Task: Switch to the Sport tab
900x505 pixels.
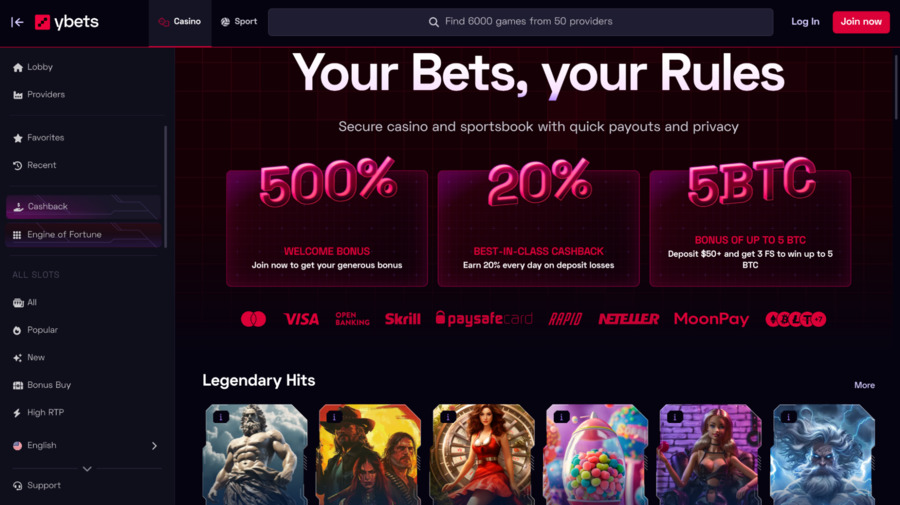Action: pyautogui.click(x=239, y=22)
